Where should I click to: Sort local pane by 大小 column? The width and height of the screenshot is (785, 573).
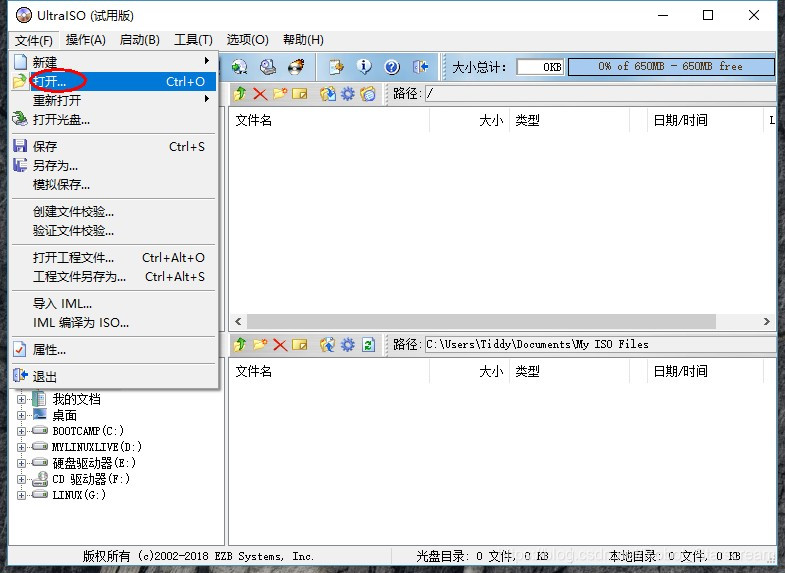[469, 371]
